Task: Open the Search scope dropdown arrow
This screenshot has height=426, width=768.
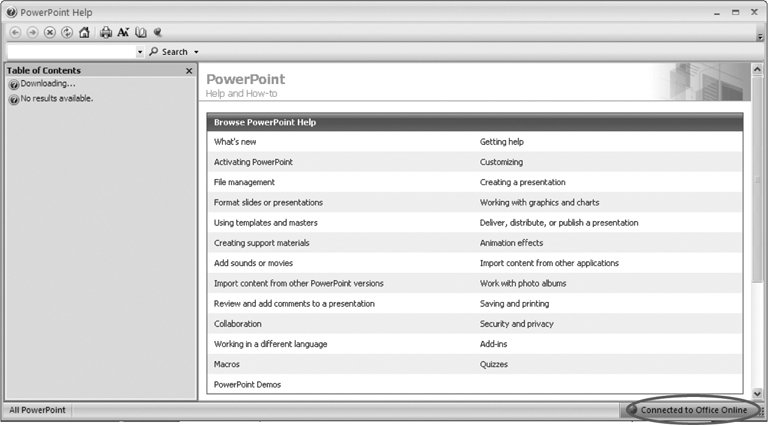Action: pos(196,52)
